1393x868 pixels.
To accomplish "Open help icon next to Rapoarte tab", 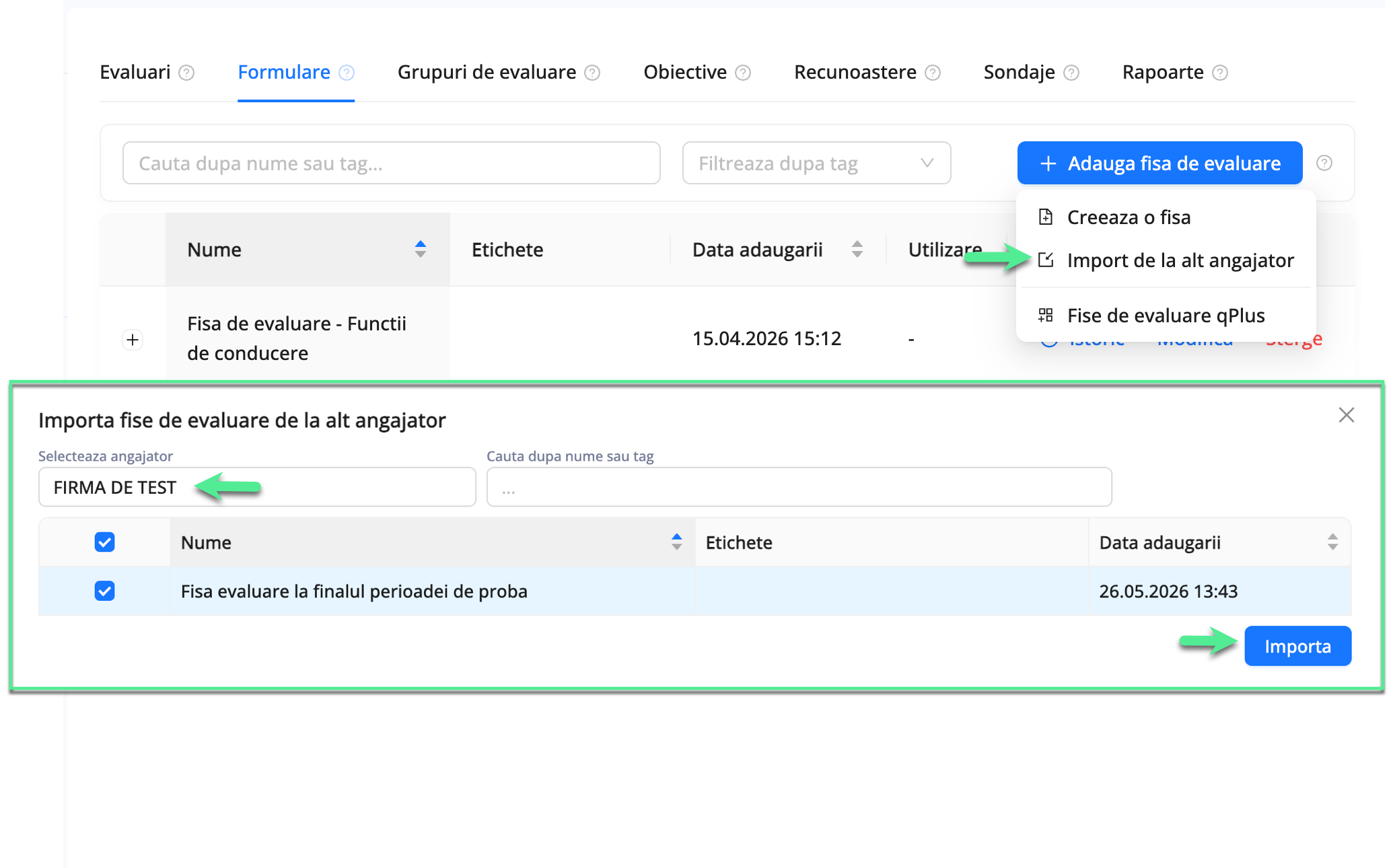I will [1220, 73].
